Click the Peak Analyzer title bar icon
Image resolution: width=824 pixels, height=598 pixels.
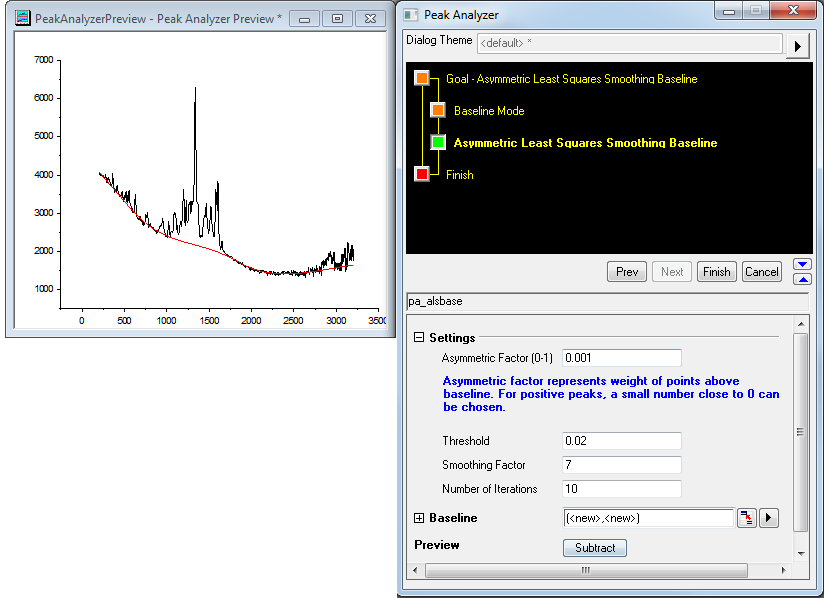click(411, 14)
